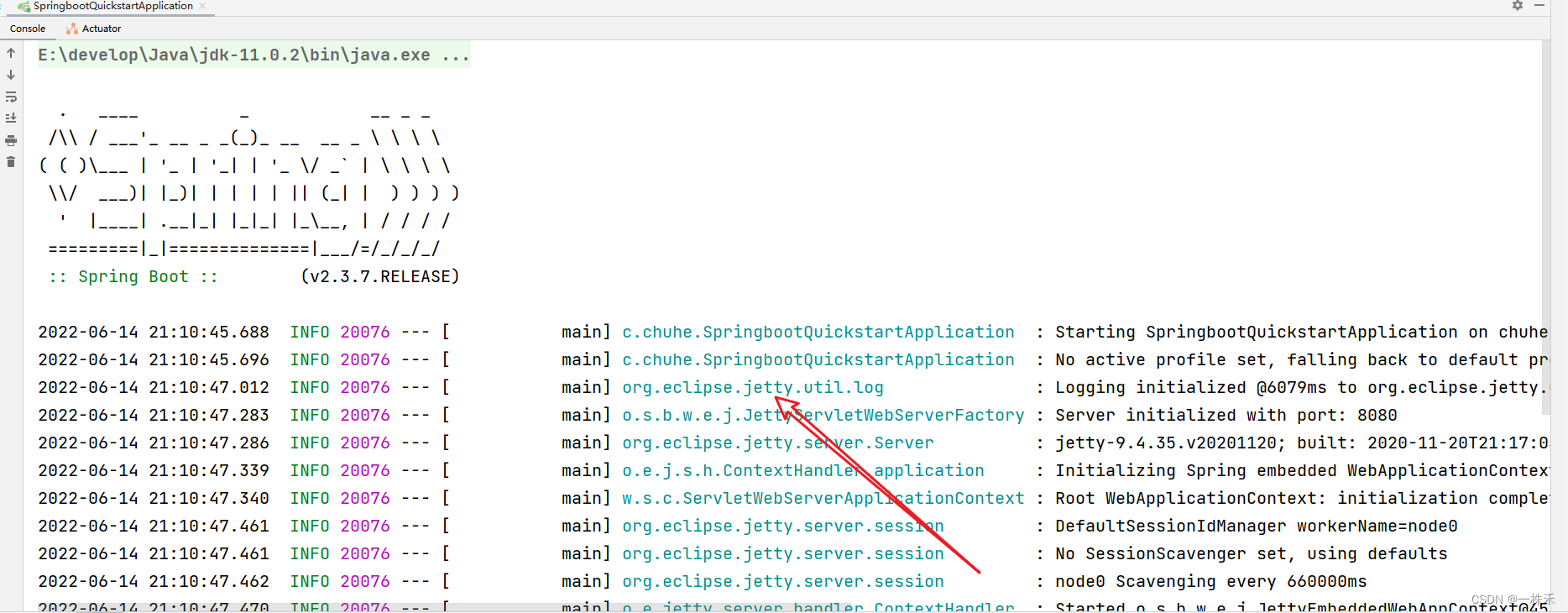Screen dimensions: 1568x613
Task: Click the java.exe command line at top
Action: click(x=253, y=55)
